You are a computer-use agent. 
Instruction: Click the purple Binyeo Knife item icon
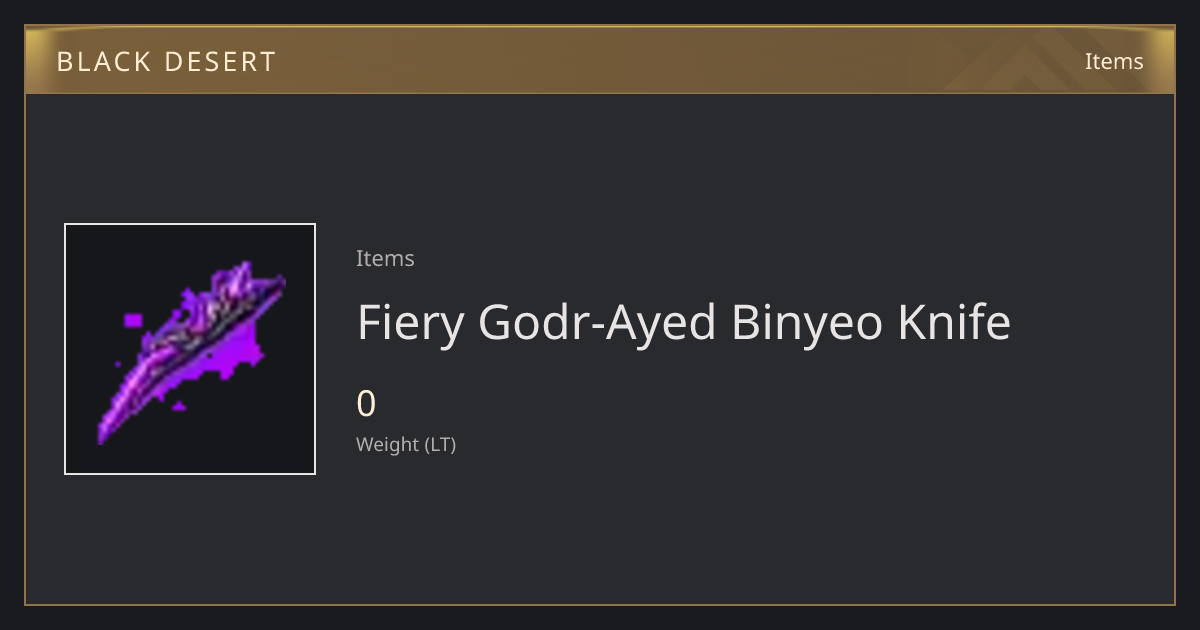190,349
